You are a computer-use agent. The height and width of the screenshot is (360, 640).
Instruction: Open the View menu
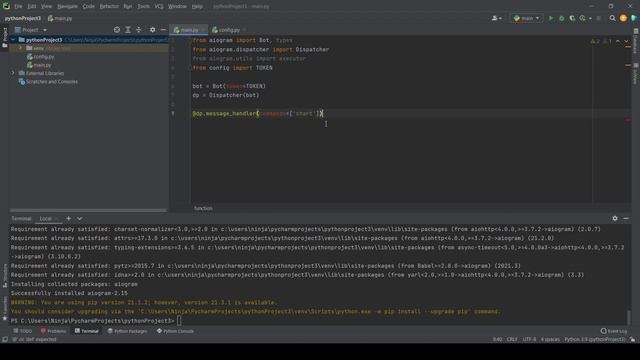pyautogui.click(x=46, y=7)
